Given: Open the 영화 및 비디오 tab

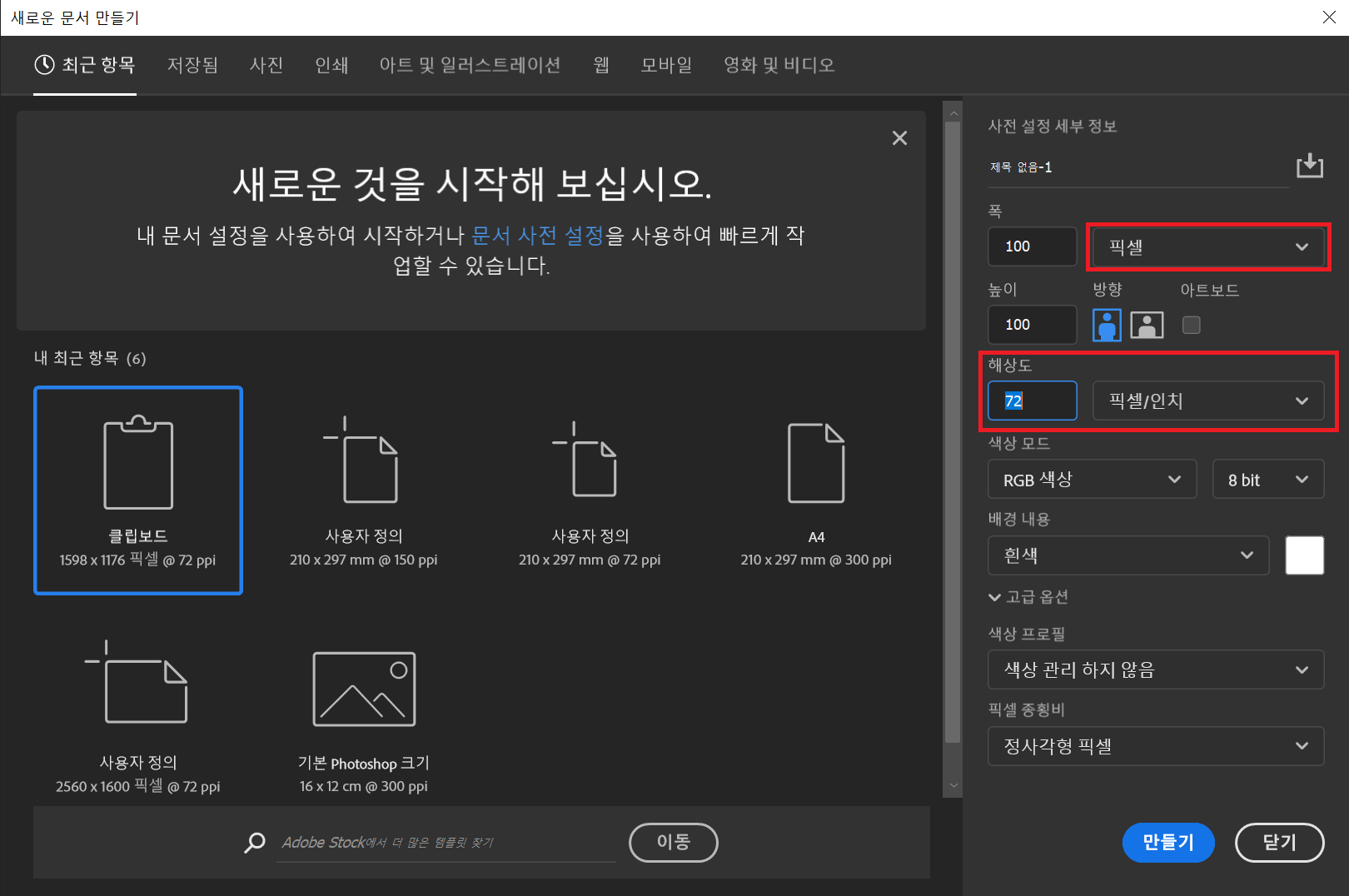Looking at the screenshot, I should (779, 65).
